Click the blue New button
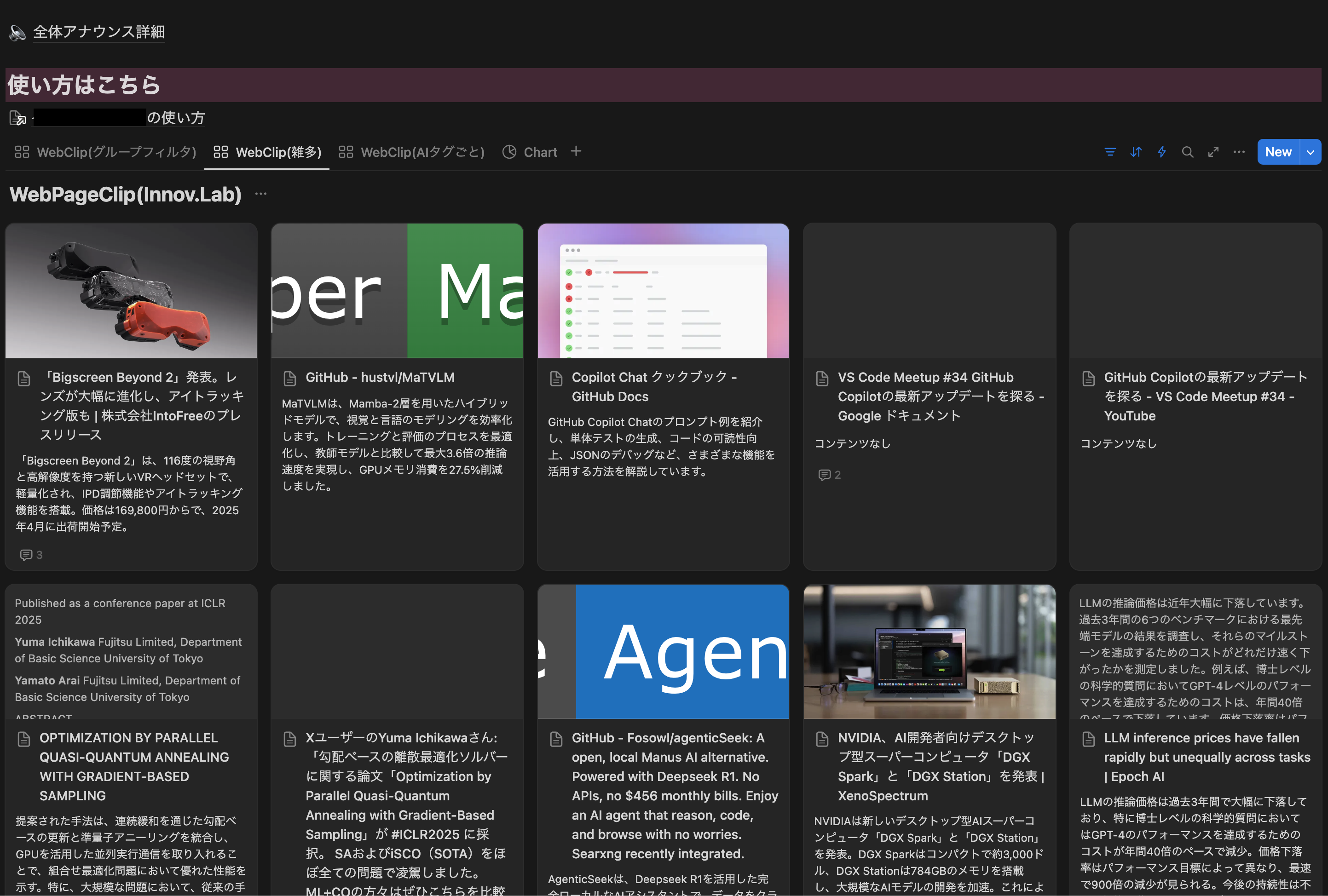Viewport: 1328px width, 896px height. (x=1278, y=152)
